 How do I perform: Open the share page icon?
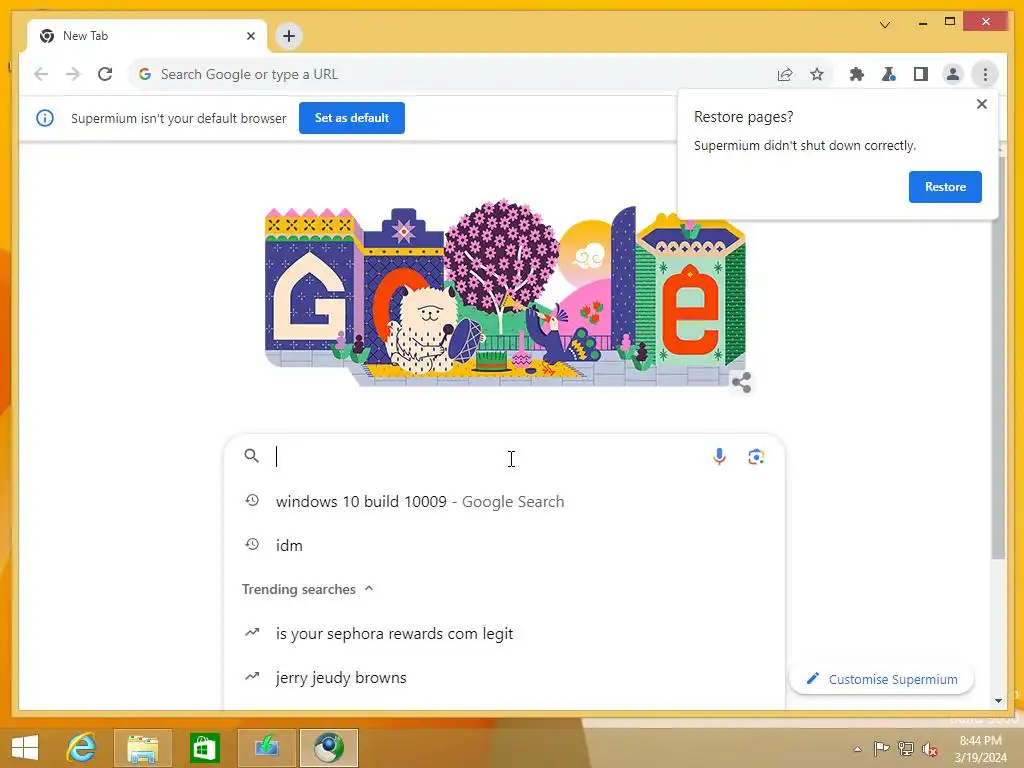785,74
